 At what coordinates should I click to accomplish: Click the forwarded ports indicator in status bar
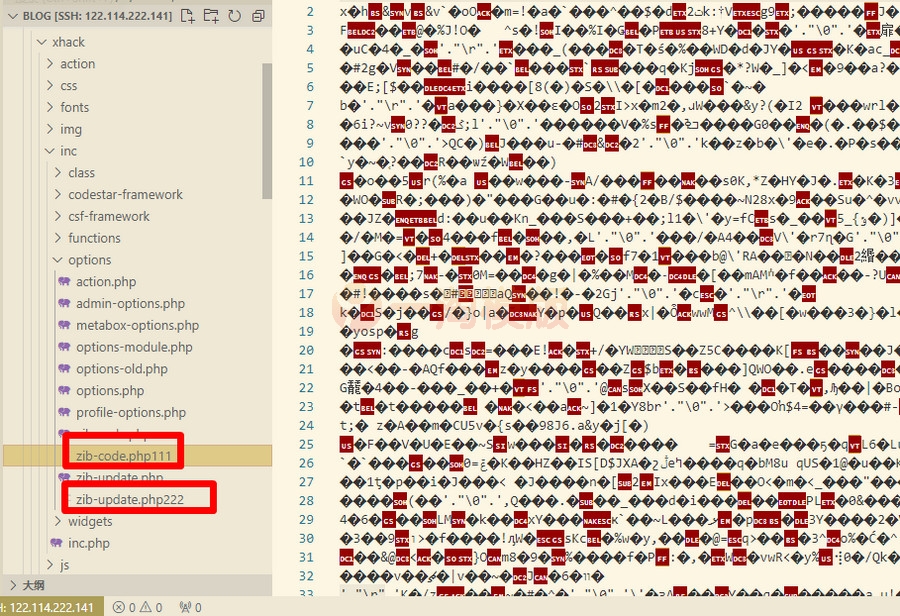point(190,605)
